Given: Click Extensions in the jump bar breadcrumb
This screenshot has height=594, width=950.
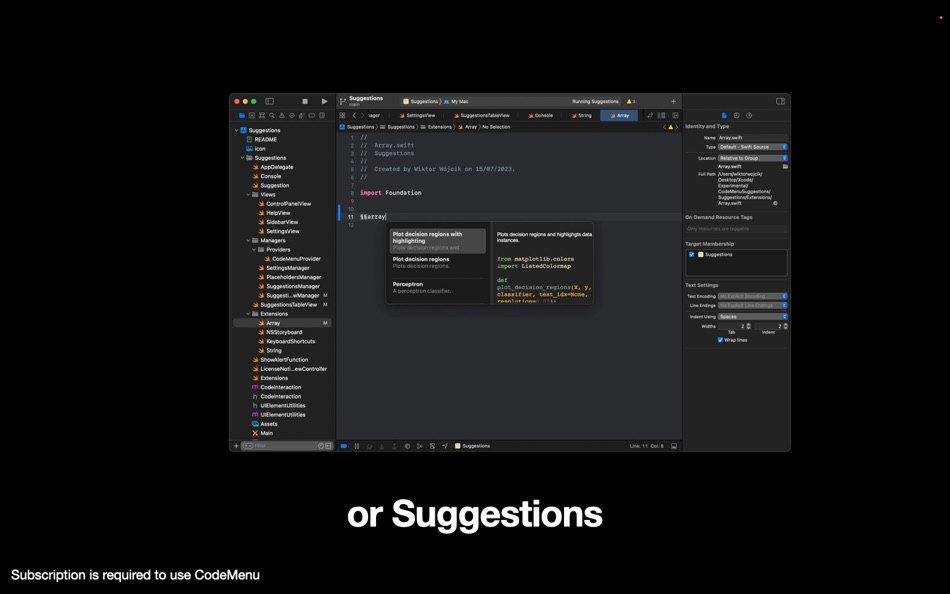Looking at the screenshot, I should 436,127.
